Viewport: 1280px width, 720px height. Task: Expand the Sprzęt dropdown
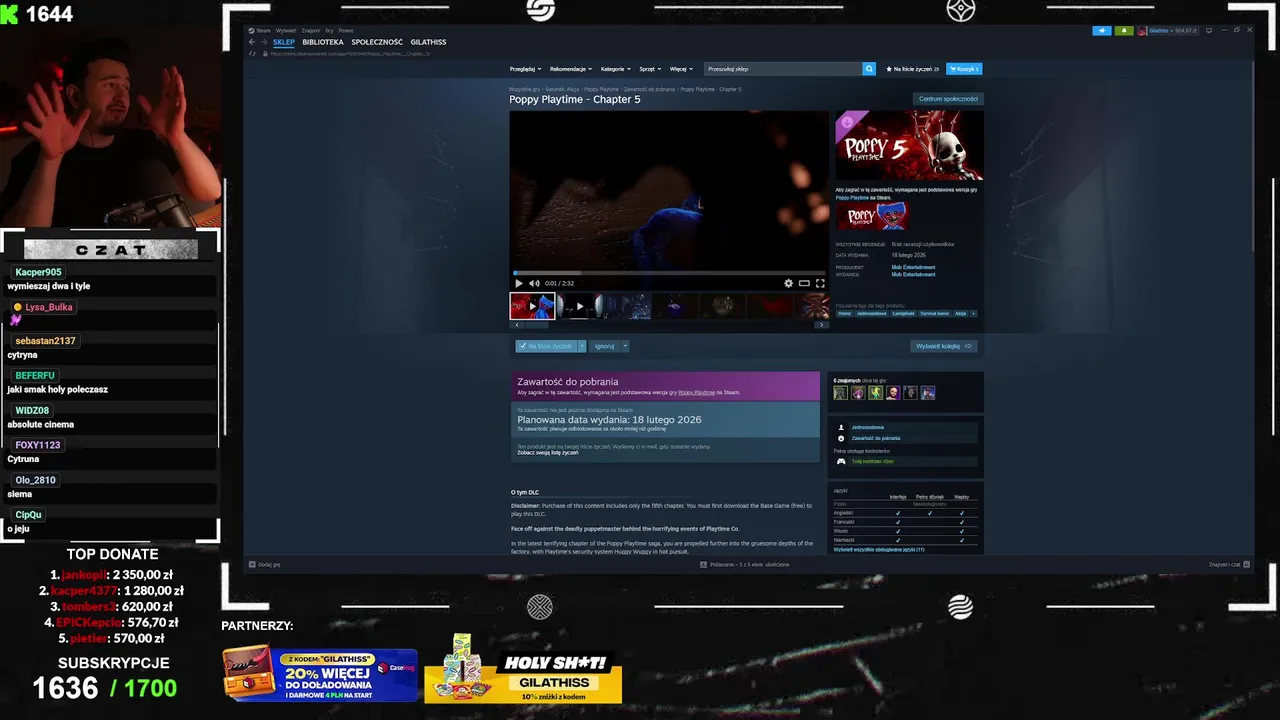[x=649, y=69]
